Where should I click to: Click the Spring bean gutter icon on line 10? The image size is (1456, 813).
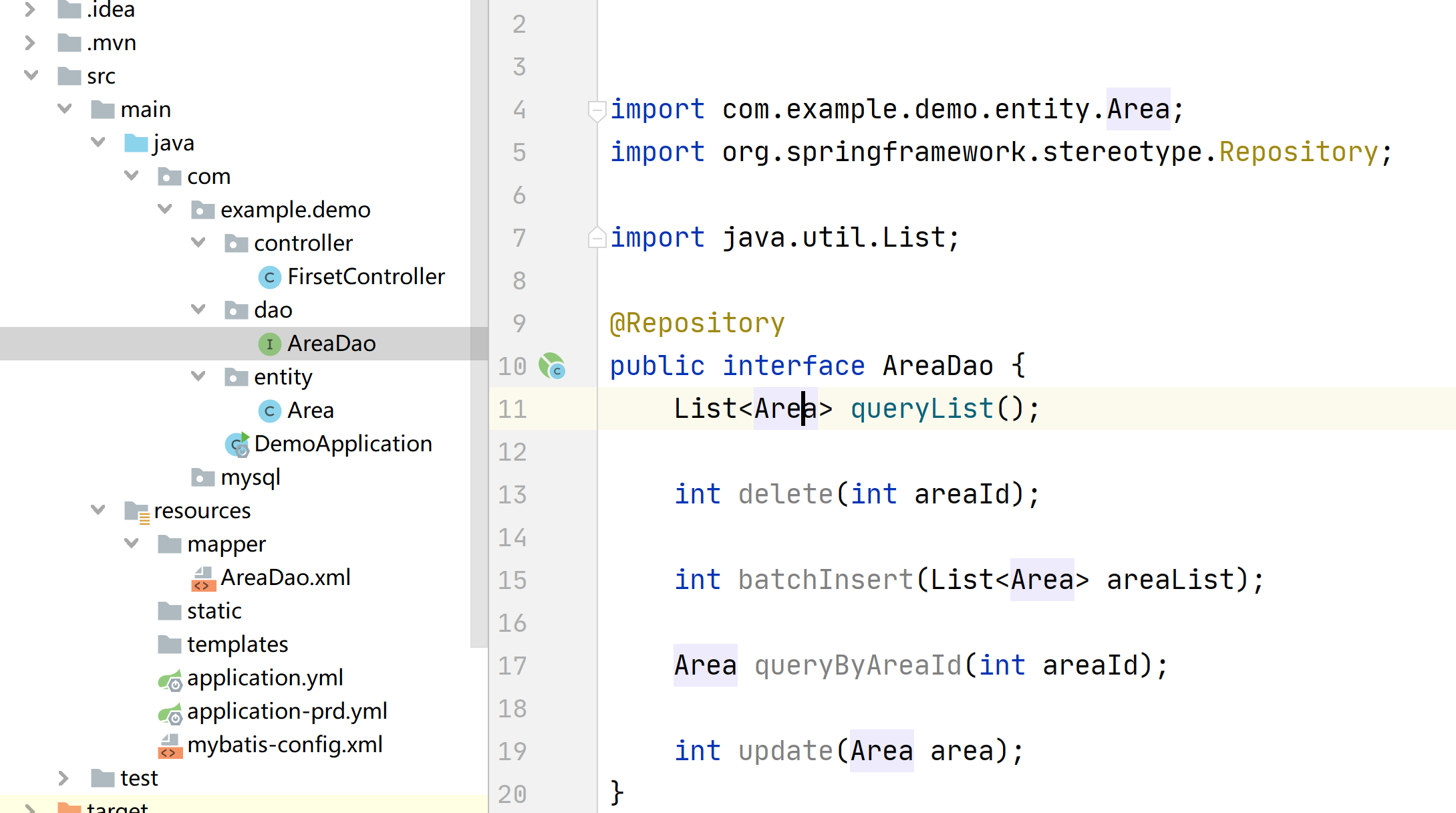pyautogui.click(x=552, y=366)
